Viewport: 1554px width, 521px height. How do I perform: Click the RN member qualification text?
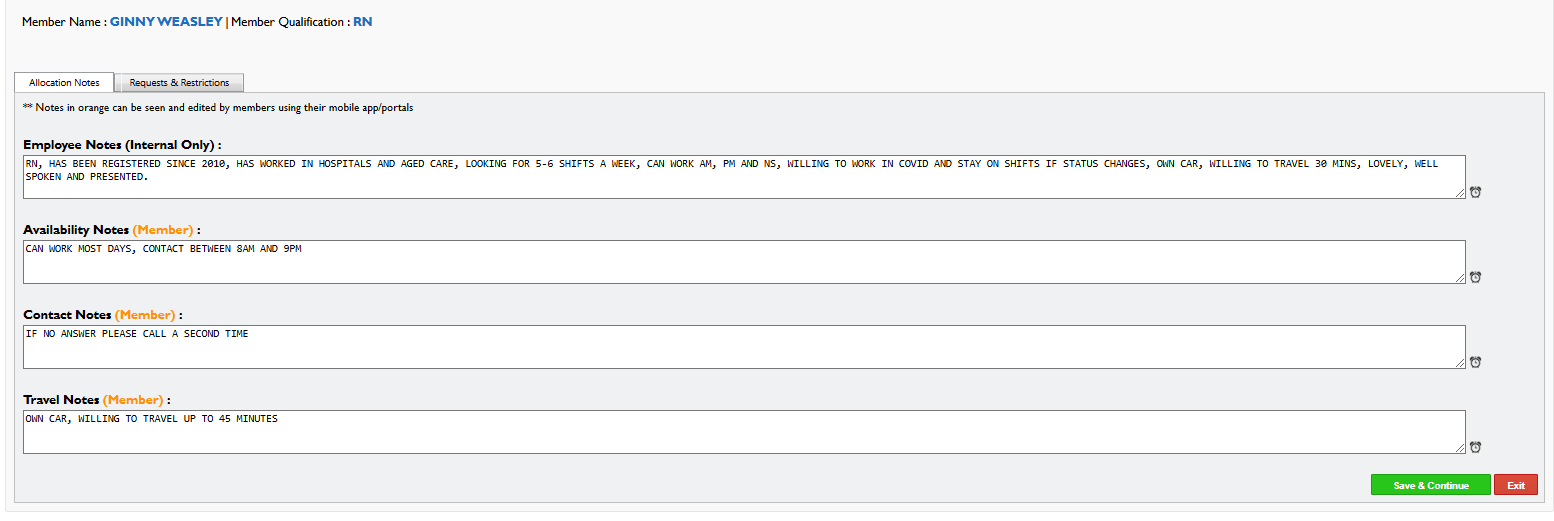[363, 22]
